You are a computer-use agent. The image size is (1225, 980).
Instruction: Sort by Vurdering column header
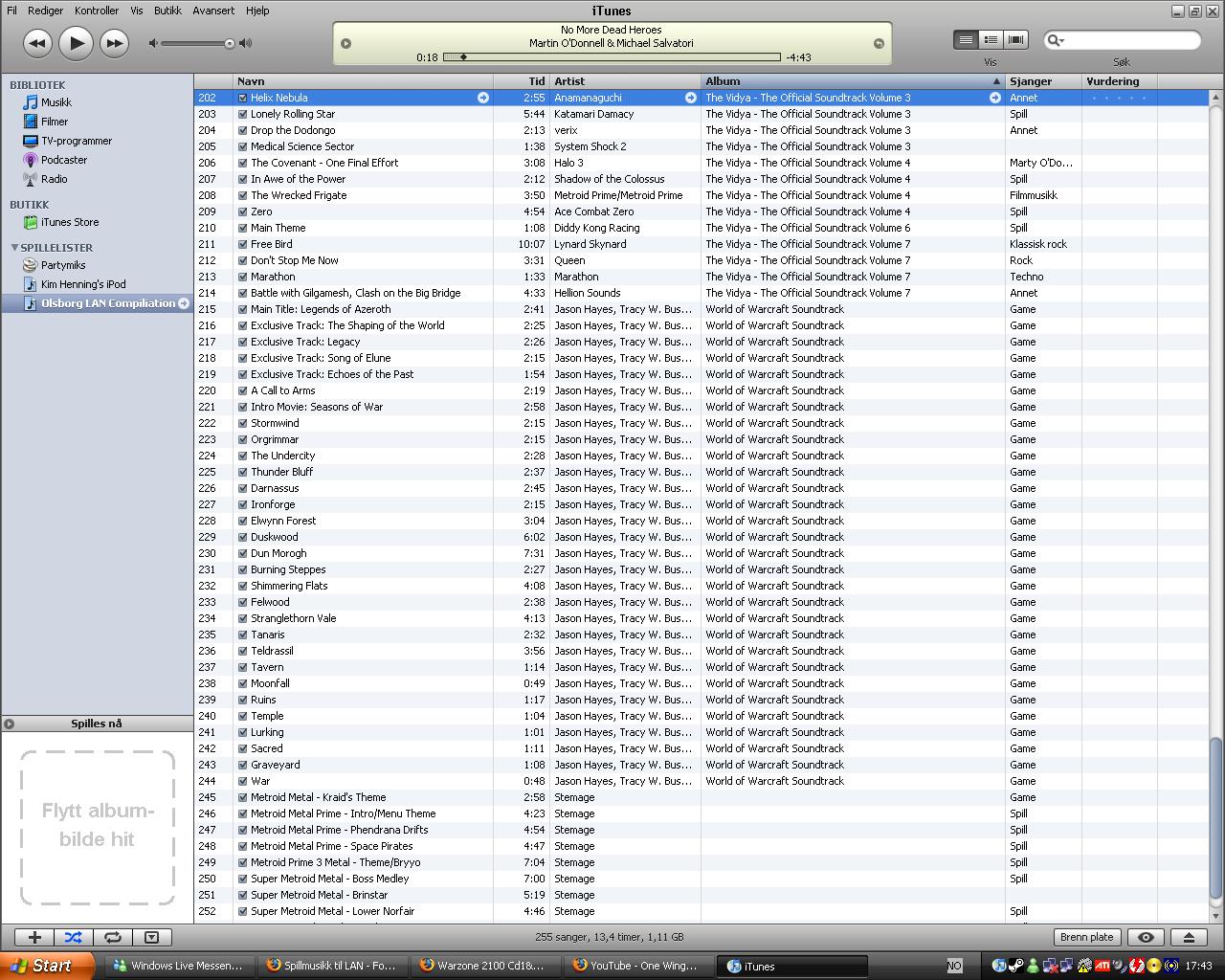click(1120, 81)
